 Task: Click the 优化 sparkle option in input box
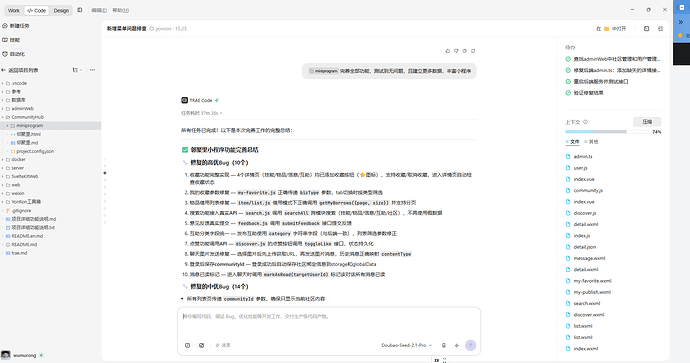[x=223, y=345]
